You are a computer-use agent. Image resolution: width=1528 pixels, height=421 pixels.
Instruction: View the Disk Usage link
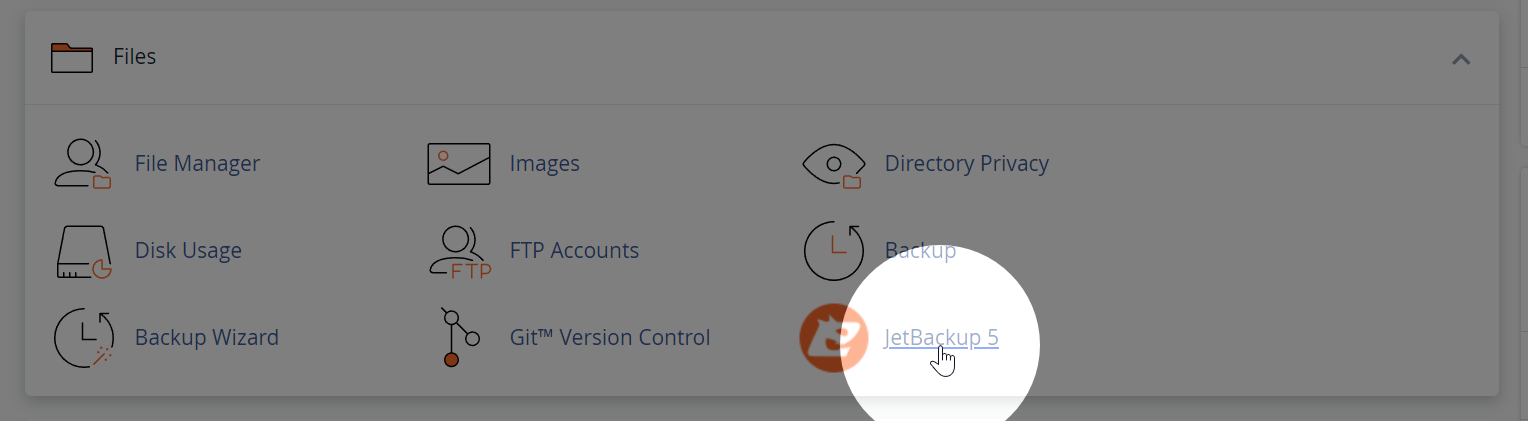[188, 250]
